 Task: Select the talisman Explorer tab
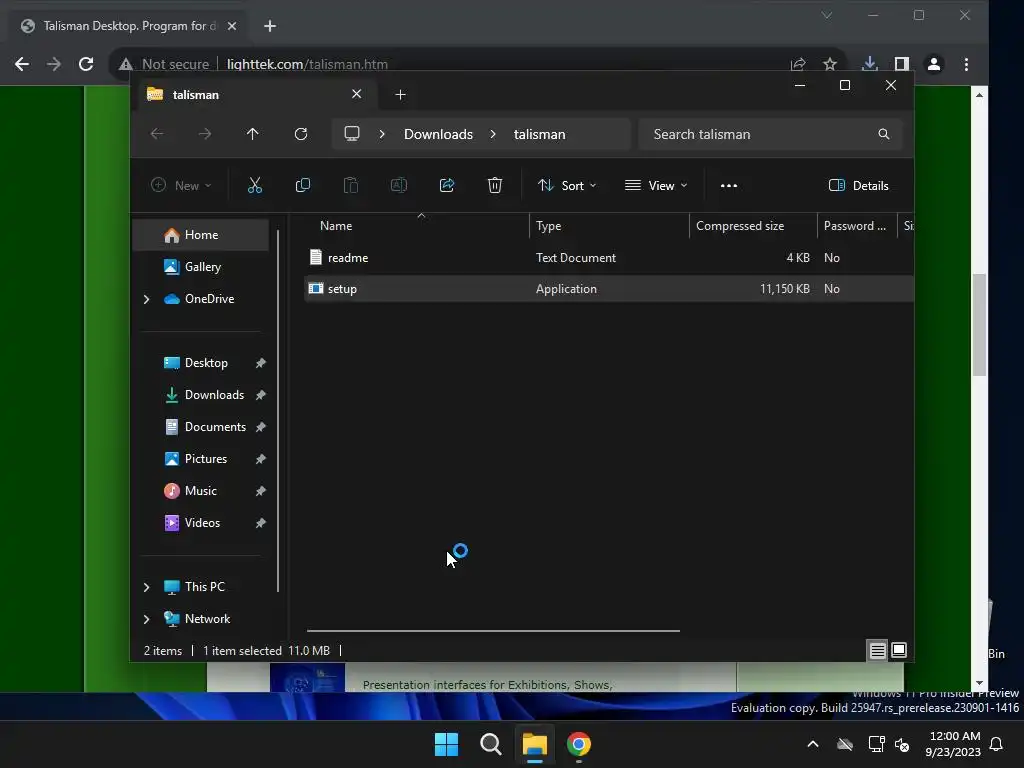(255, 95)
